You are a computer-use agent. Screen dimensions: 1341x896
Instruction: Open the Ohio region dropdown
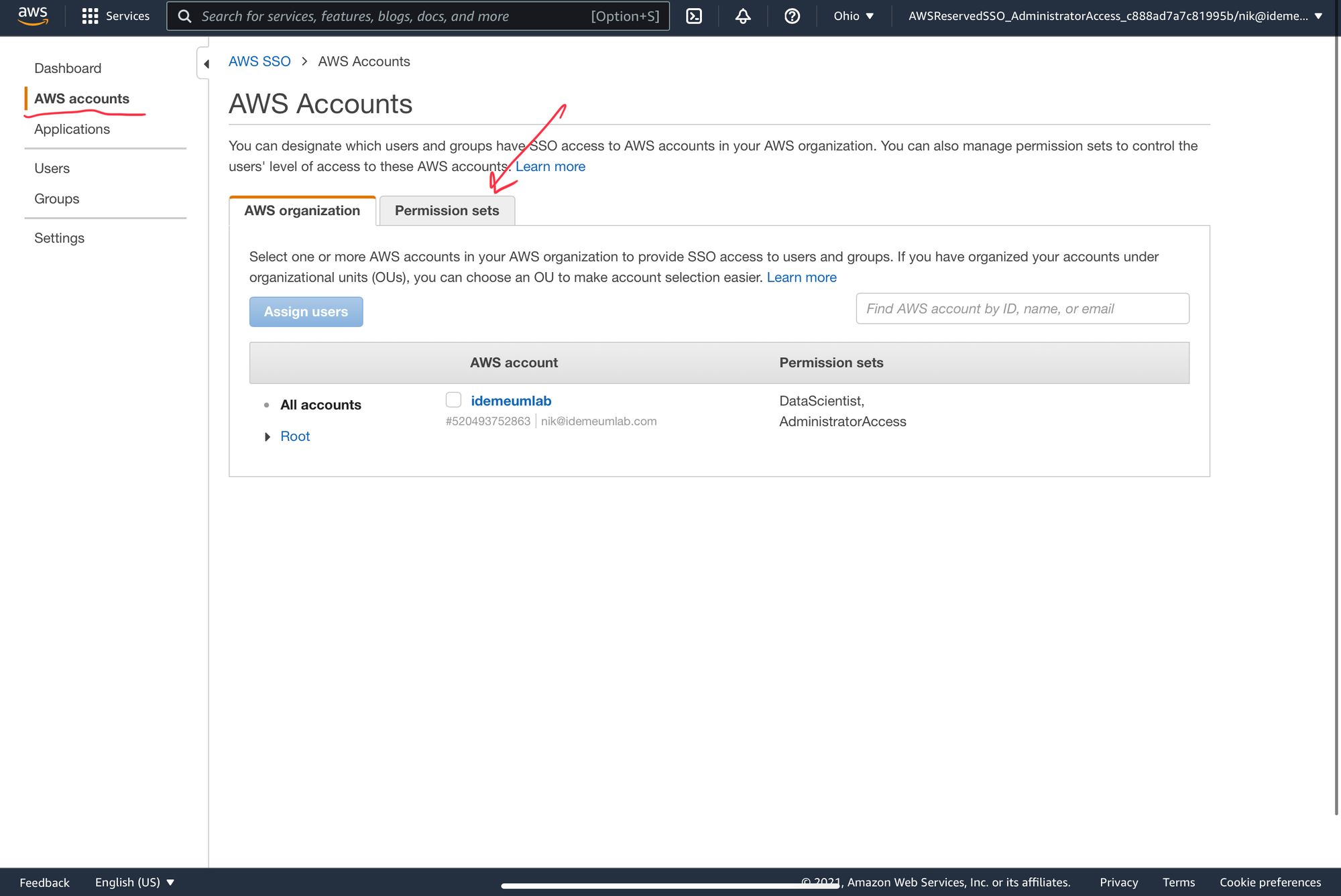(x=853, y=16)
